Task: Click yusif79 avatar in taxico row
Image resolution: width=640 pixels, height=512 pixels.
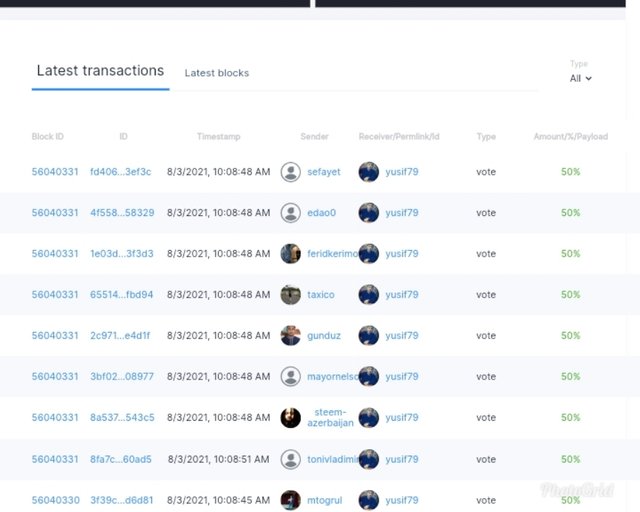Action: 369,294
